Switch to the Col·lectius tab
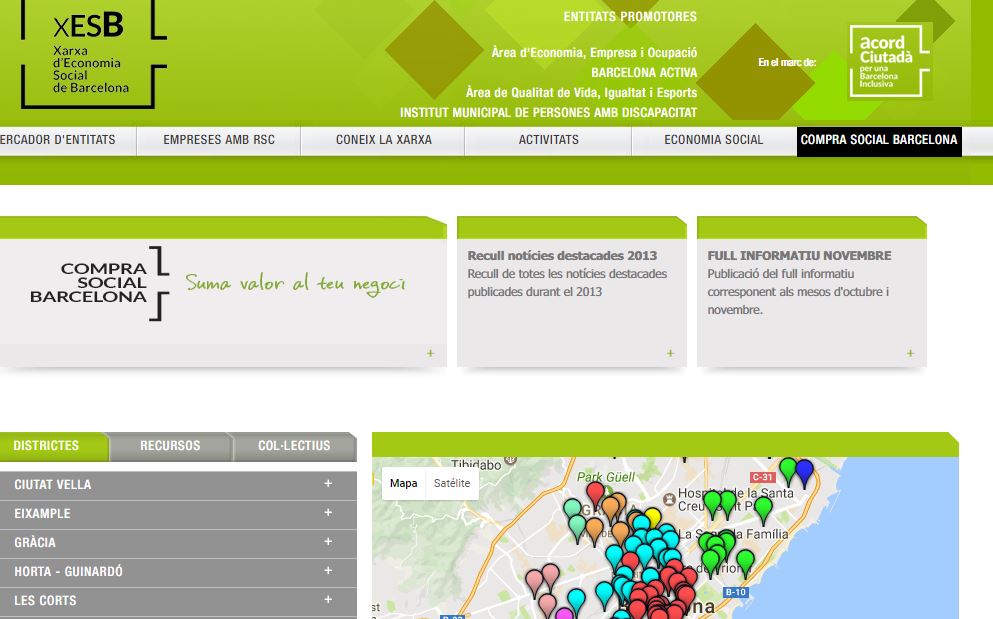 click(x=294, y=446)
